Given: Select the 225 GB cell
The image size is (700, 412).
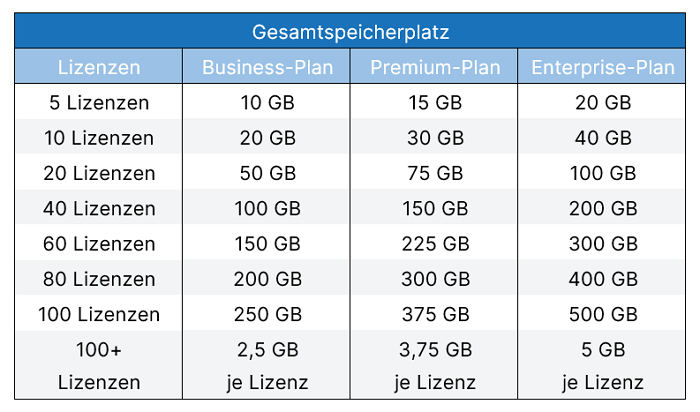Looking at the screenshot, I should (x=435, y=244).
